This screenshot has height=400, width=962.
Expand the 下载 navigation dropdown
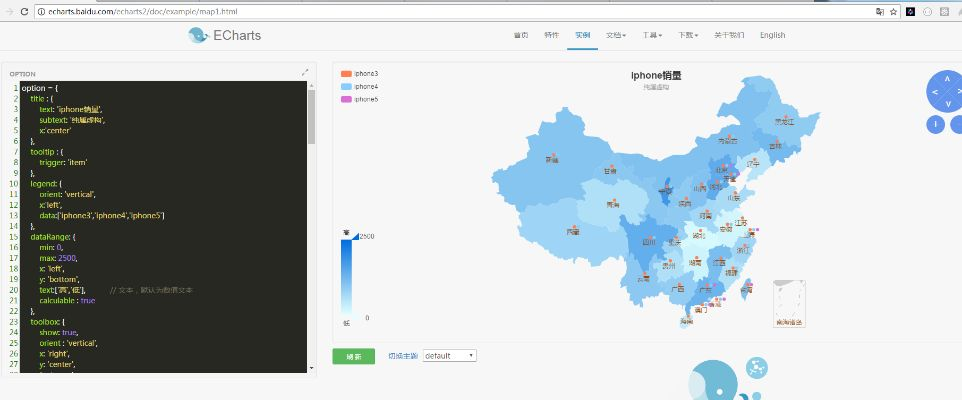[x=688, y=35]
